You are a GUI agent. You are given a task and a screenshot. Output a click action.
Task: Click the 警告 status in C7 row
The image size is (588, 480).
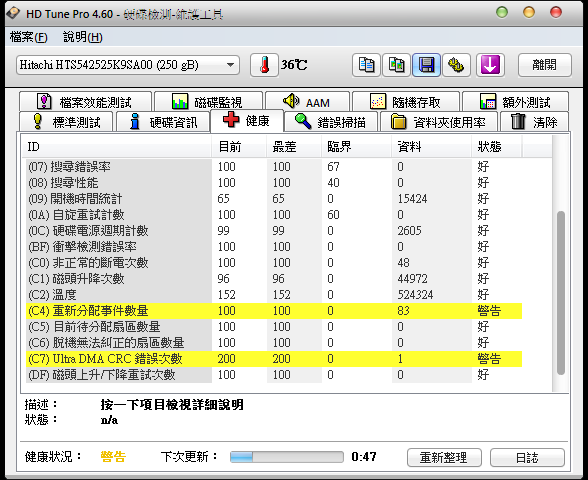pos(489,359)
